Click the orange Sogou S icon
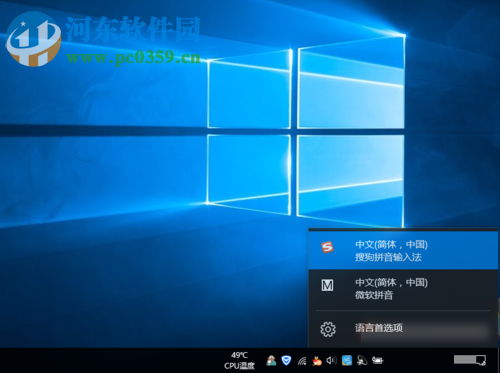Image resolution: width=500 pixels, height=373 pixels. (x=327, y=247)
